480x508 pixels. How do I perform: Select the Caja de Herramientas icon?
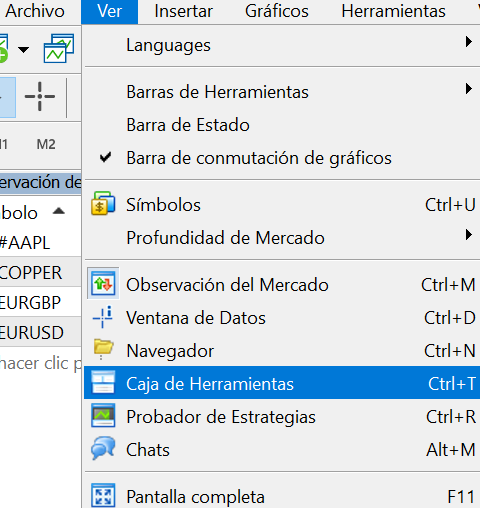(103, 382)
